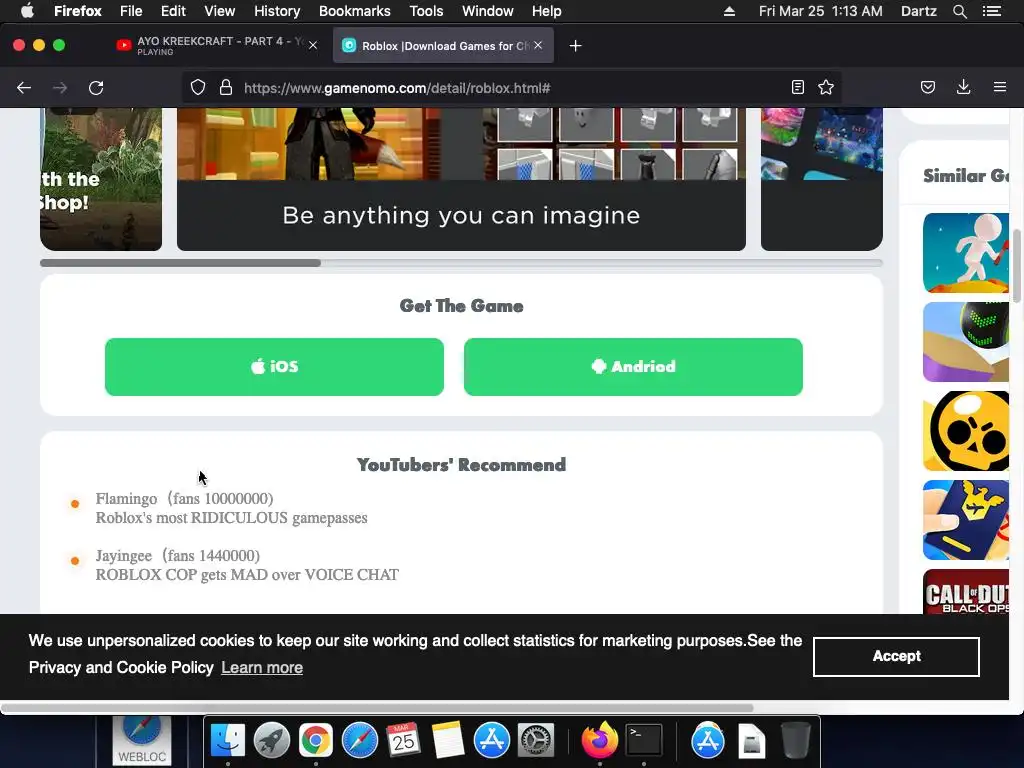1024x768 pixels.
Task: Go back to previous page
Action: (24, 88)
